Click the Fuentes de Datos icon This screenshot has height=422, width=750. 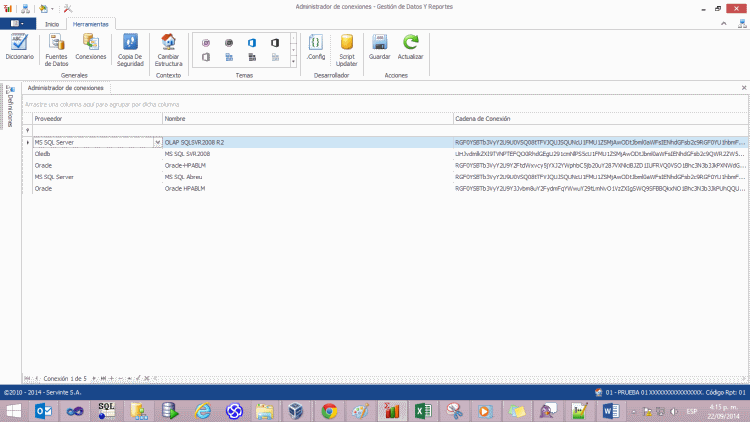tap(57, 47)
